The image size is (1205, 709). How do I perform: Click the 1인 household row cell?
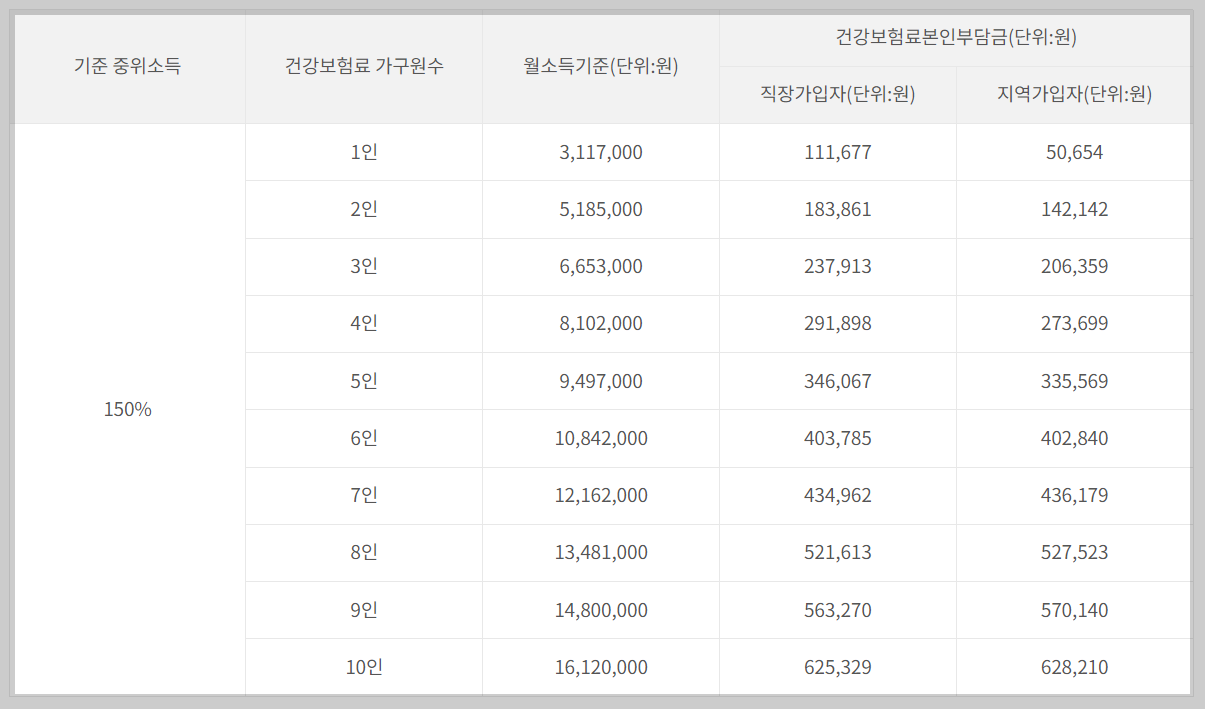[x=363, y=152]
